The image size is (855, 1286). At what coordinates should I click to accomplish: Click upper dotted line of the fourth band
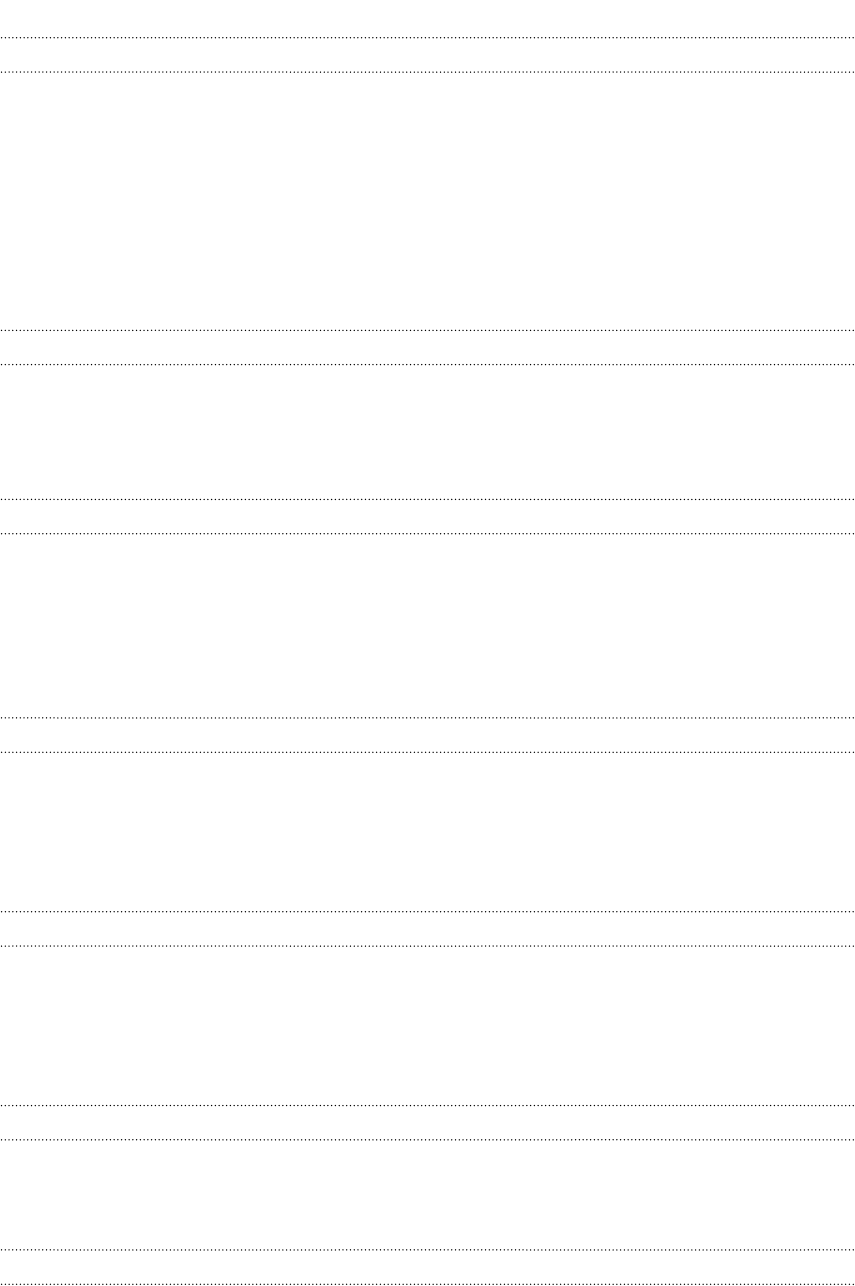point(427,718)
